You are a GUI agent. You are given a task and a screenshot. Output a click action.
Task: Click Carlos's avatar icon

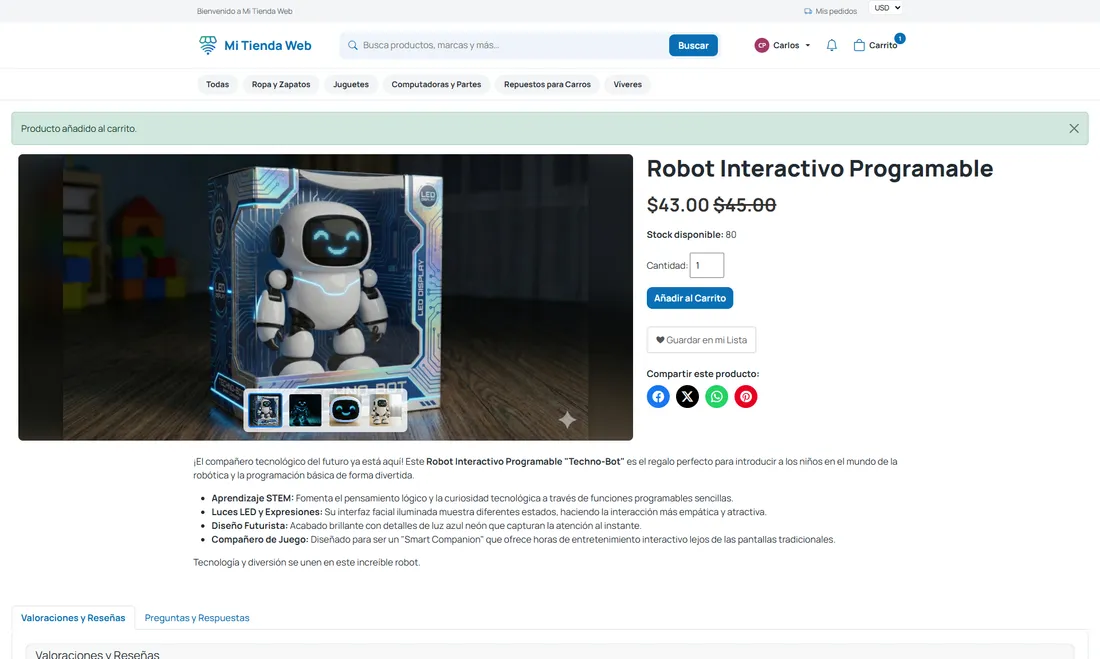pos(762,45)
